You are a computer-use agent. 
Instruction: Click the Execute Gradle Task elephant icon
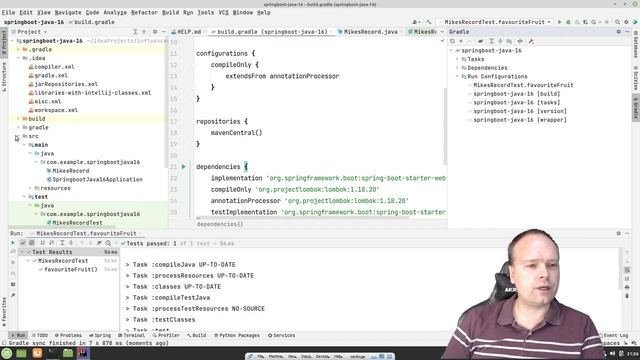(x=480, y=41)
